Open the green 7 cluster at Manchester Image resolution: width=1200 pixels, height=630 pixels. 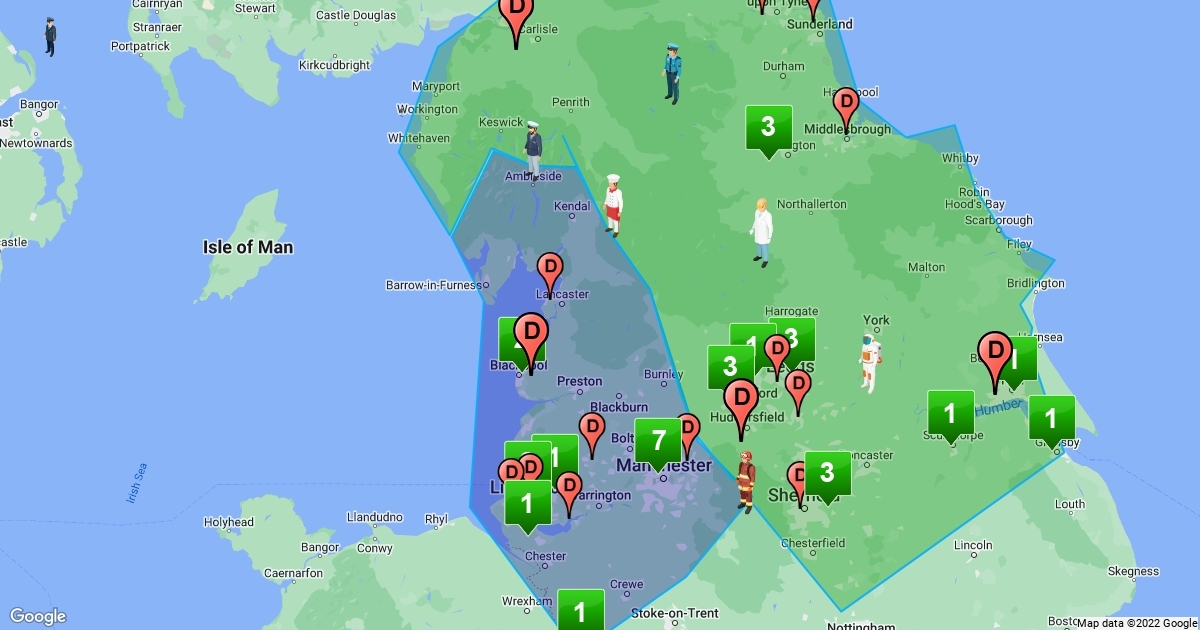658,441
